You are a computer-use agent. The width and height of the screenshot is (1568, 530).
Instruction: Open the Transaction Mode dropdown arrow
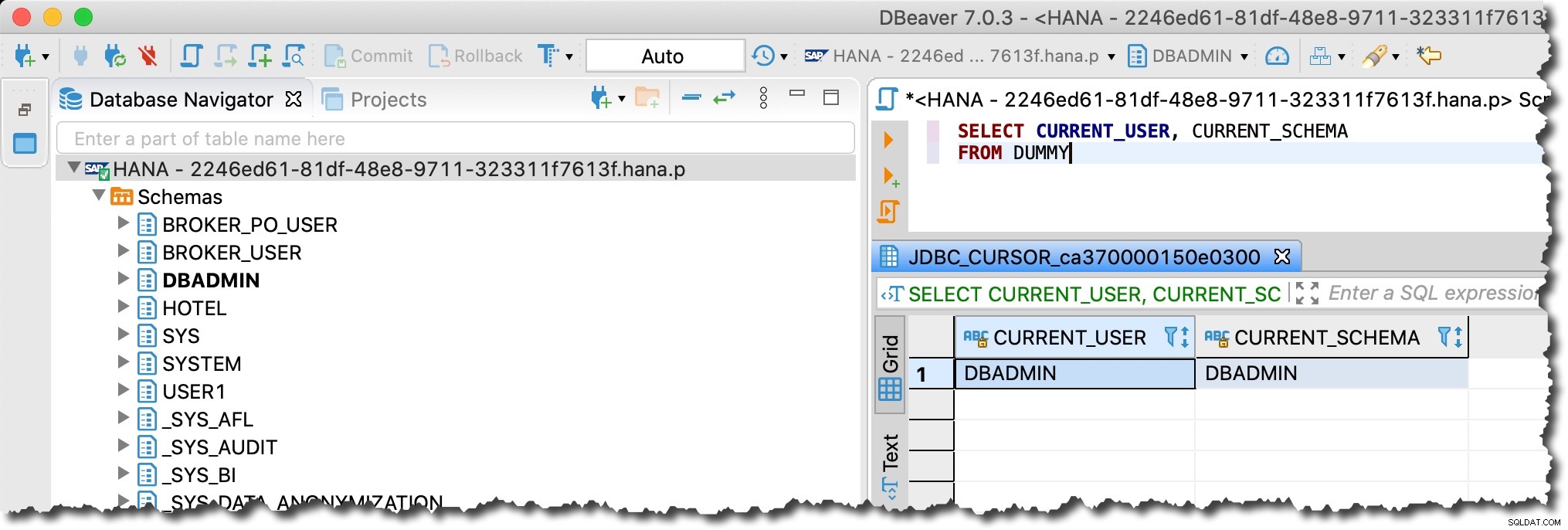click(569, 56)
